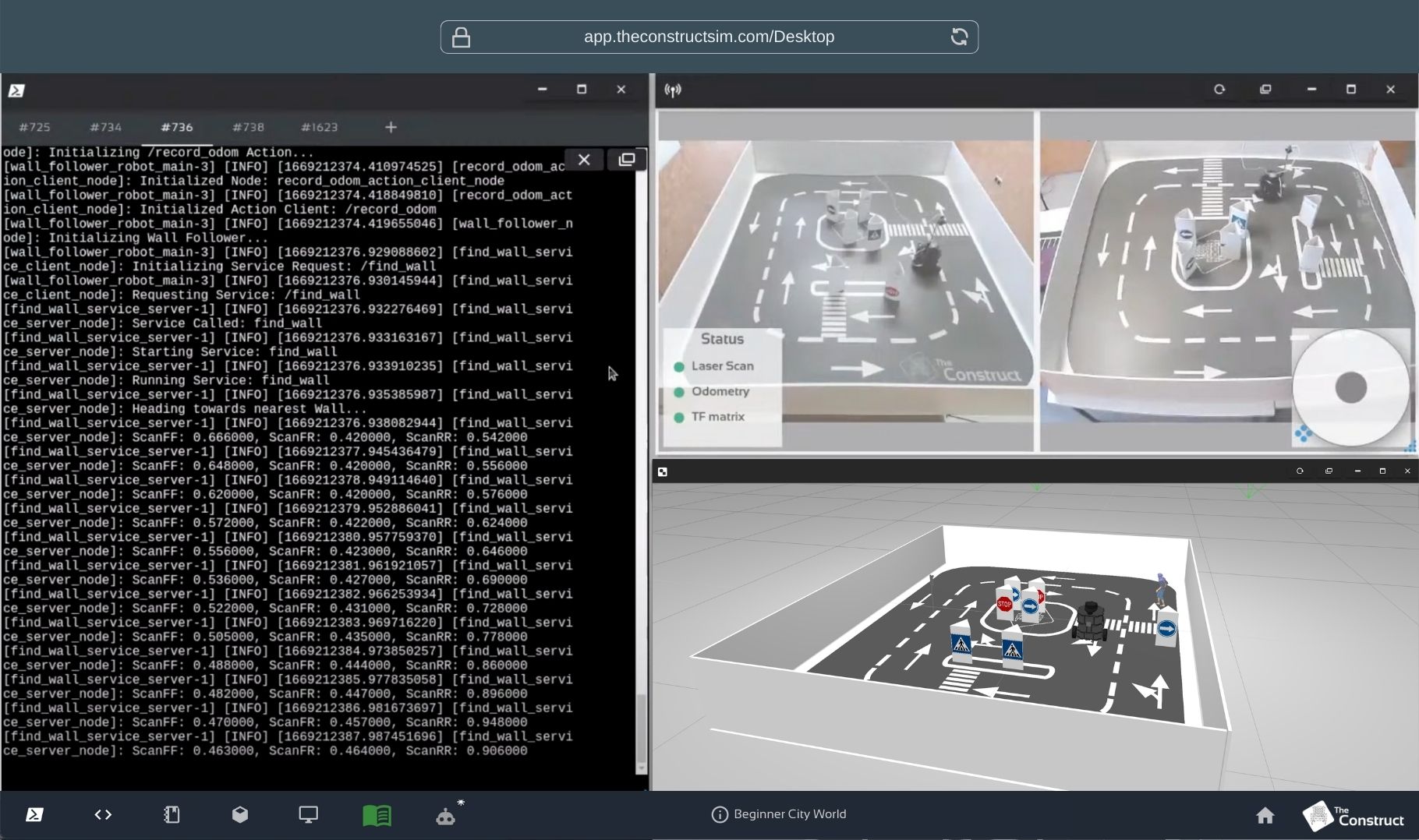1419x840 pixels.
Task: Reload the real robot camera window
Action: point(1219,90)
